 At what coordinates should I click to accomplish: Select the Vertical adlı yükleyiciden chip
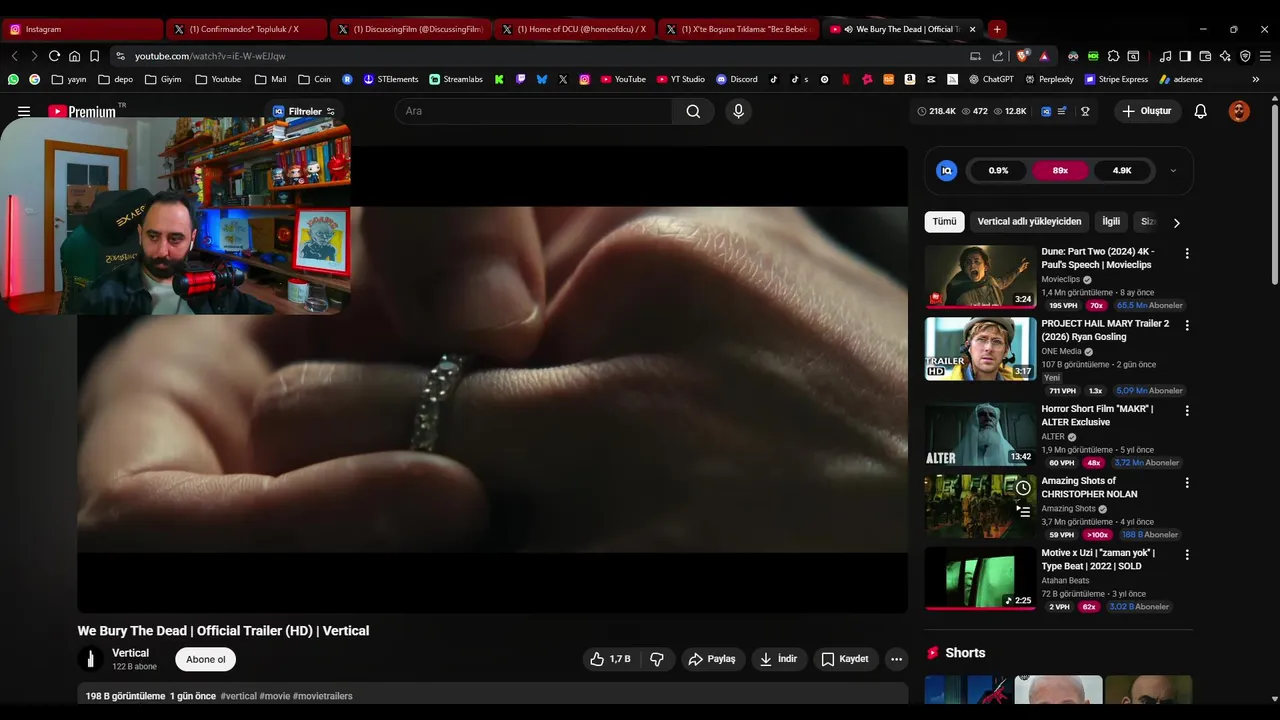[1029, 222]
